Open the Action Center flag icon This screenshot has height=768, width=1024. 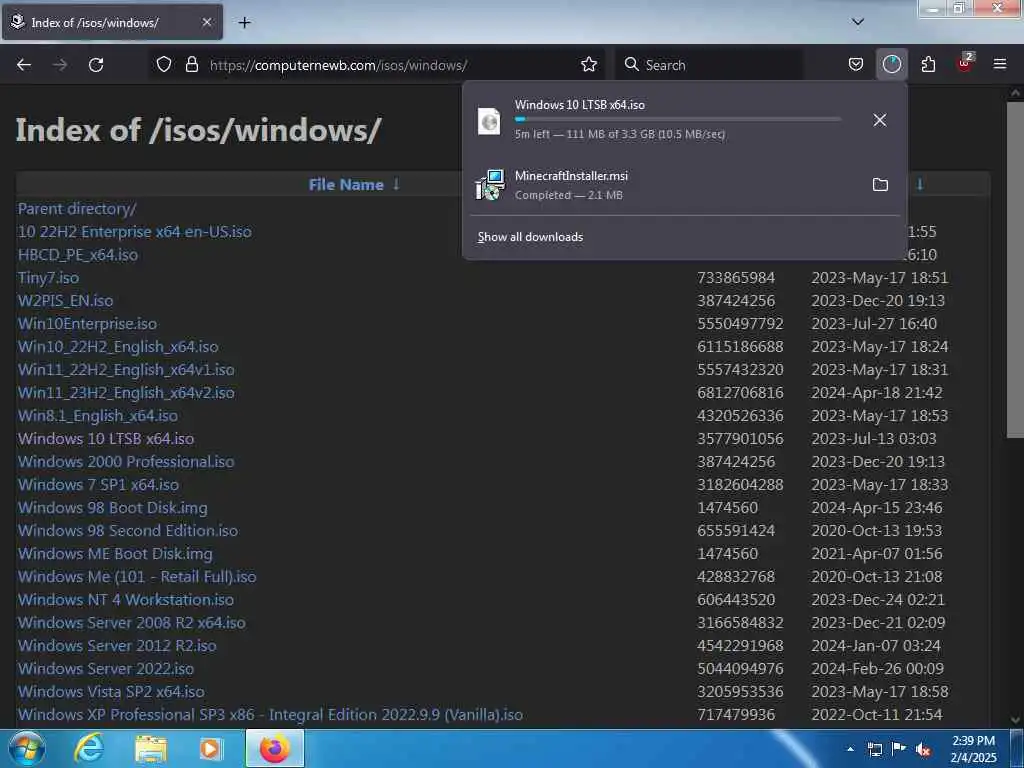click(x=899, y=749)
